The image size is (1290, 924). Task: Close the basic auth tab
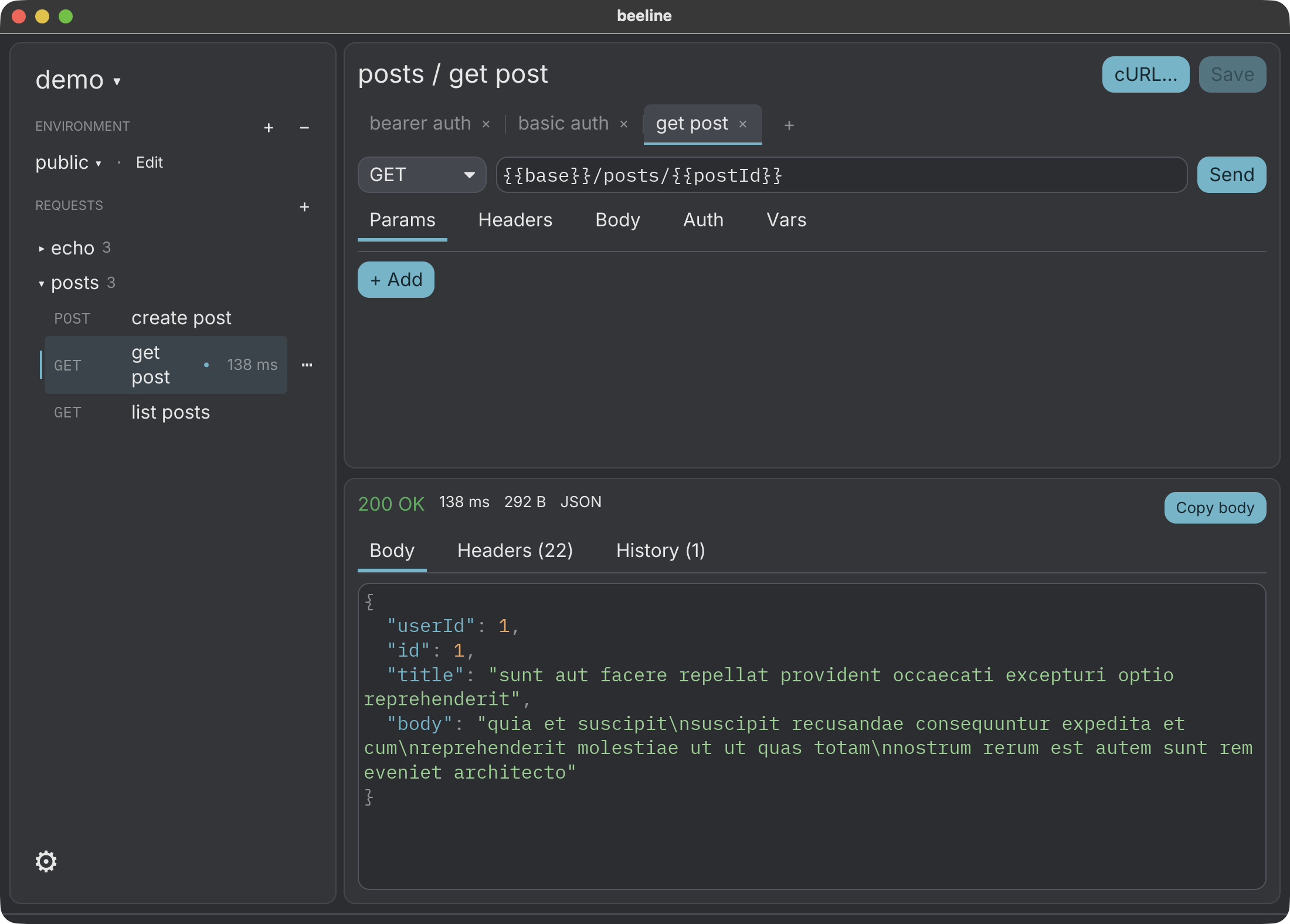click(624, 124)
